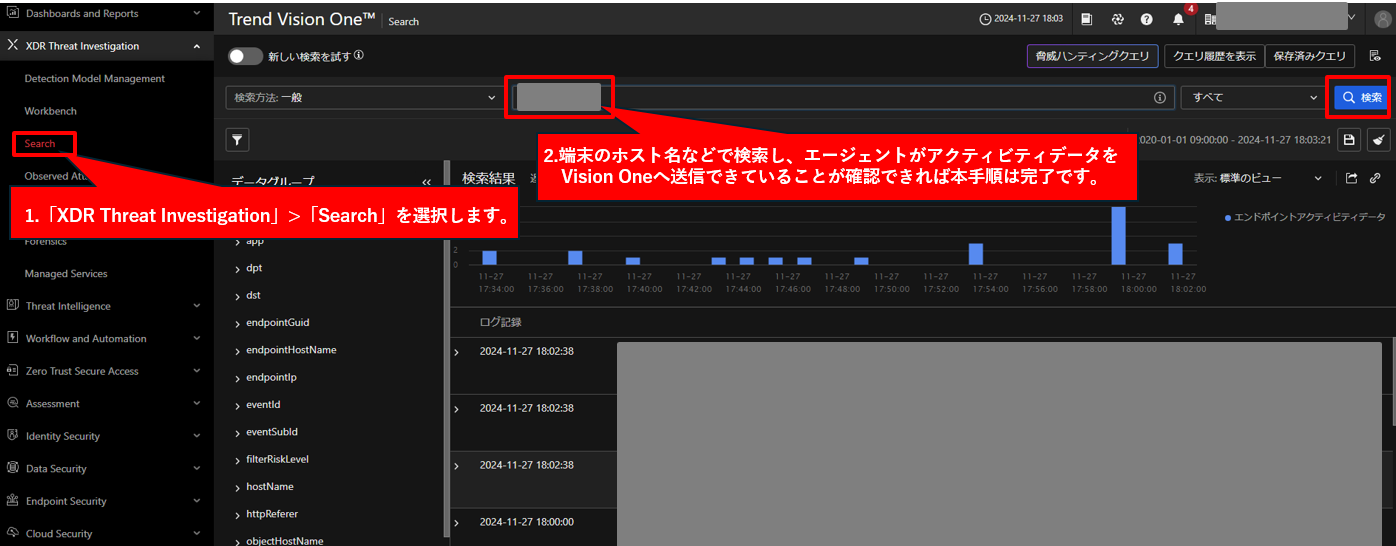Toggle the 新しい検索を試す switch

[x=245, y=56]
